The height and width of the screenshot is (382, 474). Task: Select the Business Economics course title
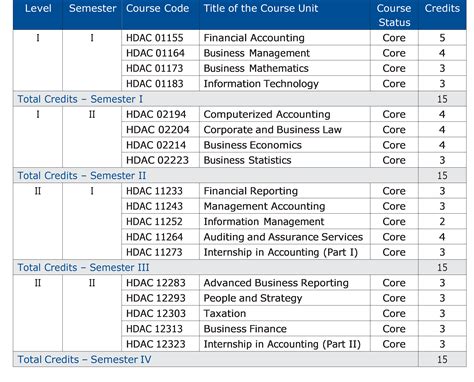pyautogui.click(x=253, y=145)
